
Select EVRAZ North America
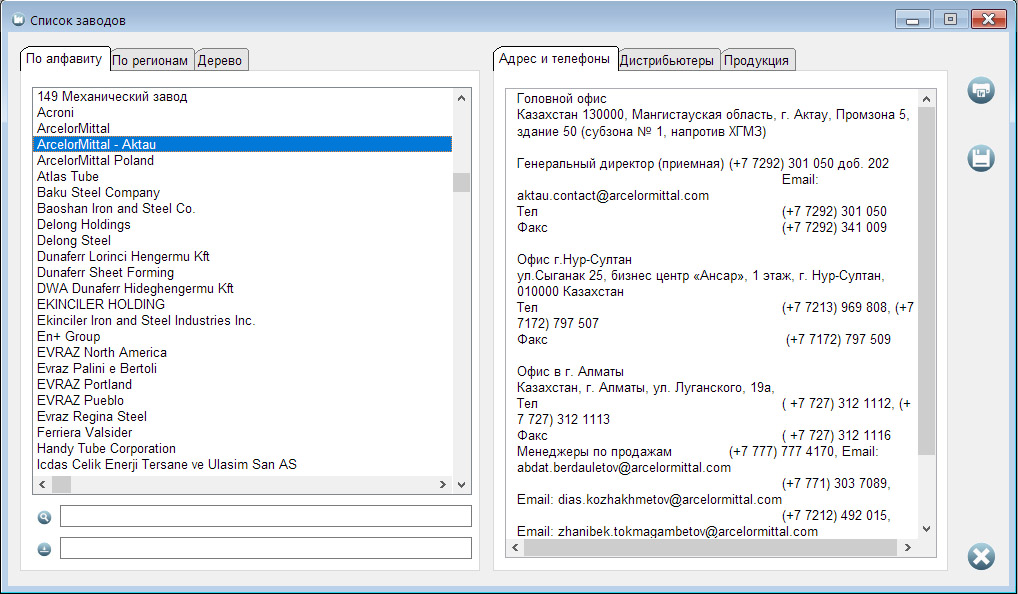point(242,353)
